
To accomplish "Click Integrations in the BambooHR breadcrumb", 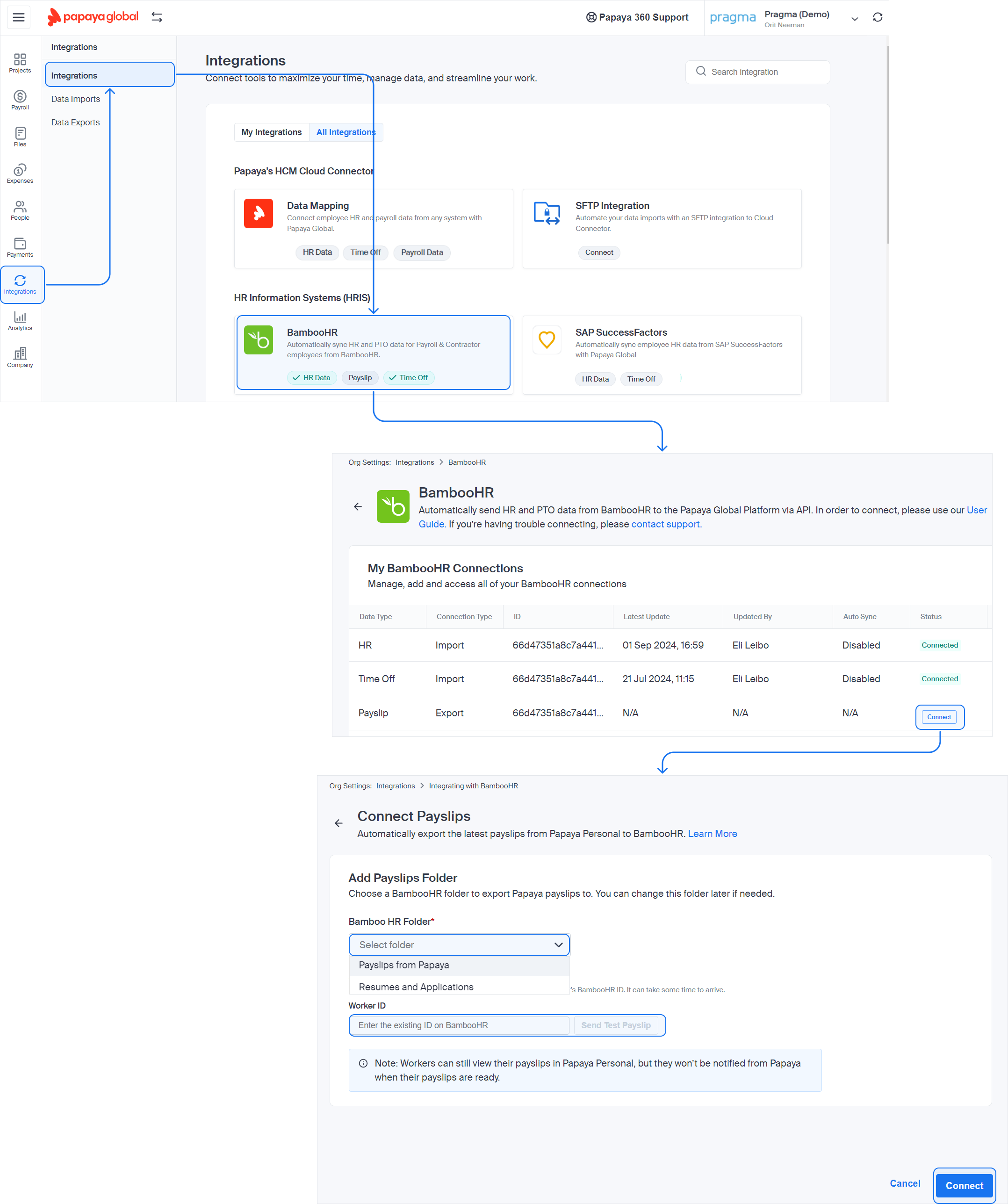I will [414, 462].
